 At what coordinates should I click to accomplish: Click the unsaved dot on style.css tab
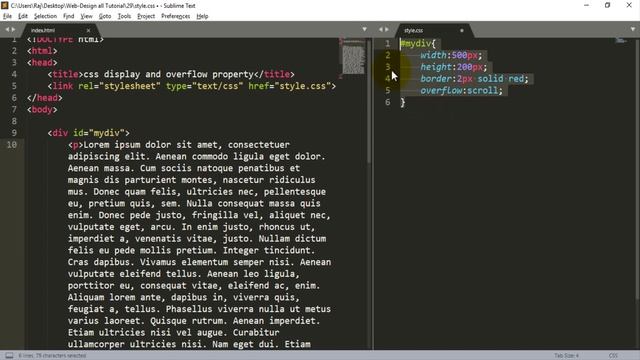(x=462, y=30)
